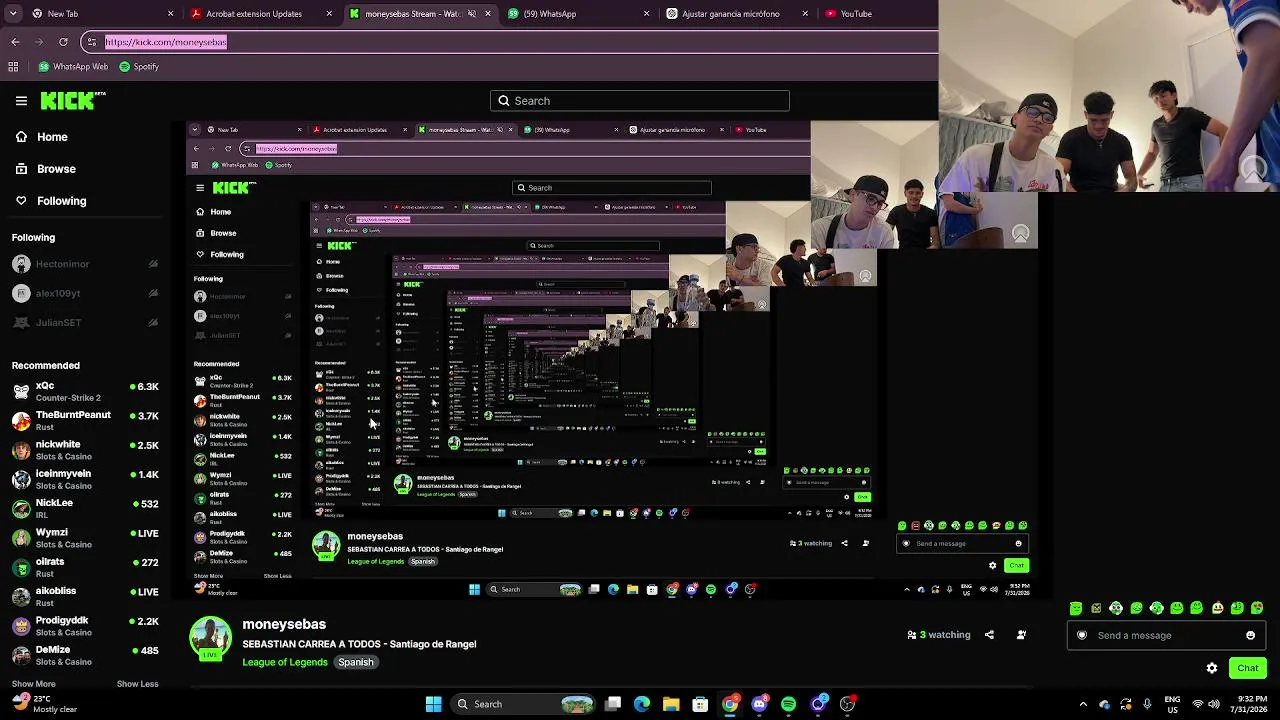Open the Wi-Fi network tray icon
Image resolution: width=1280 pixels, height=720 pixels.
point(1198,704)
